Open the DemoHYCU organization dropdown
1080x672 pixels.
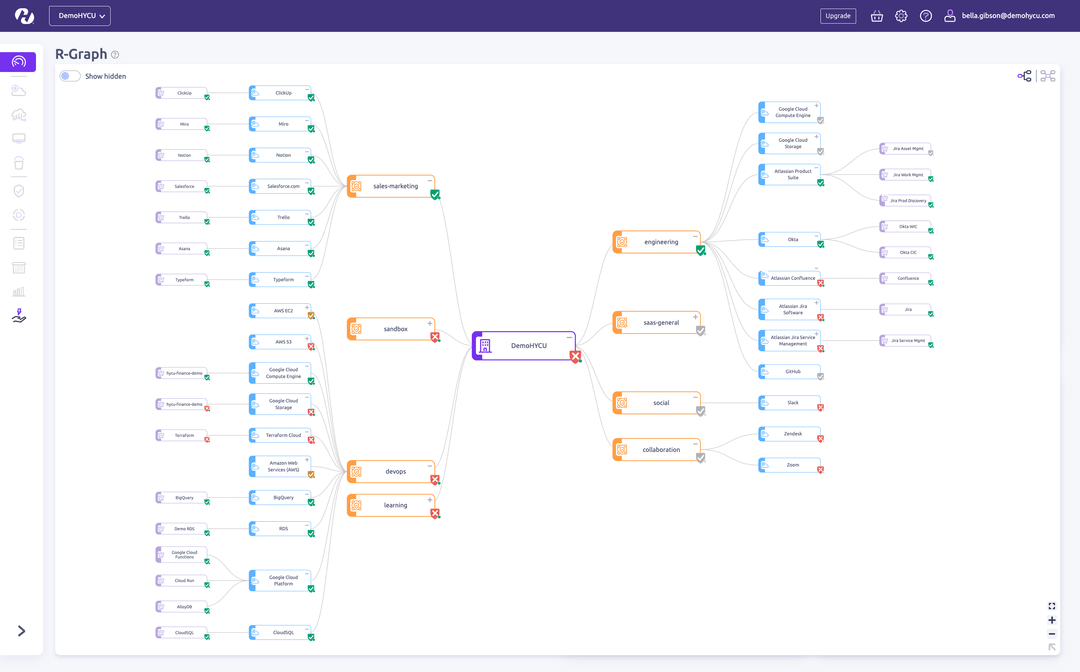[x=79, y=16]
